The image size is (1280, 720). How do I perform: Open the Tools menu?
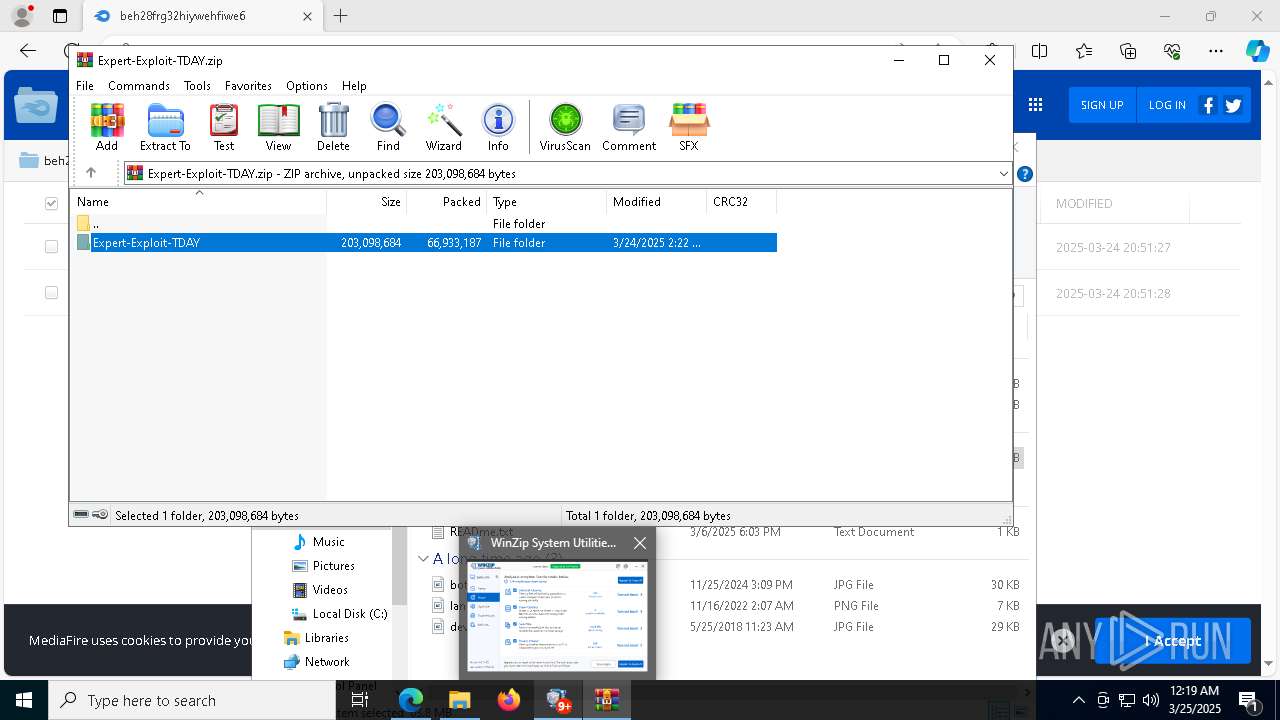pos(197,86)
